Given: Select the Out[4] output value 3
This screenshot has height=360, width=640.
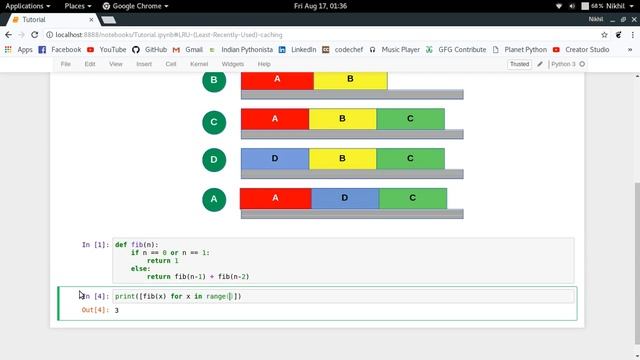Looking at the screenshot, I should (x=117, y=311).
